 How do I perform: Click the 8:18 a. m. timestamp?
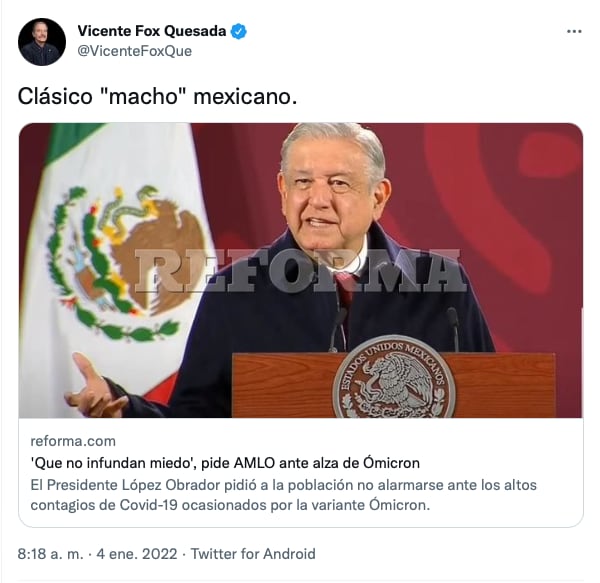click(x=51, y=554)
